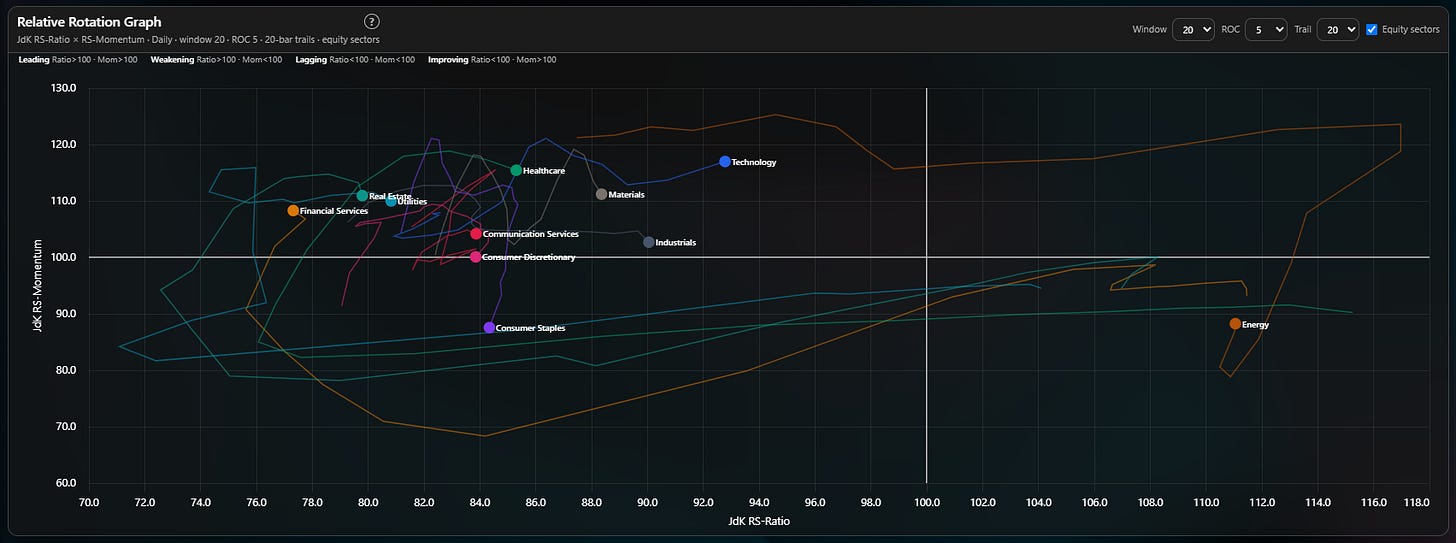Open the Window size dropdown
The width and height of the screenshot is (1456, 543).
point(1193,30)
